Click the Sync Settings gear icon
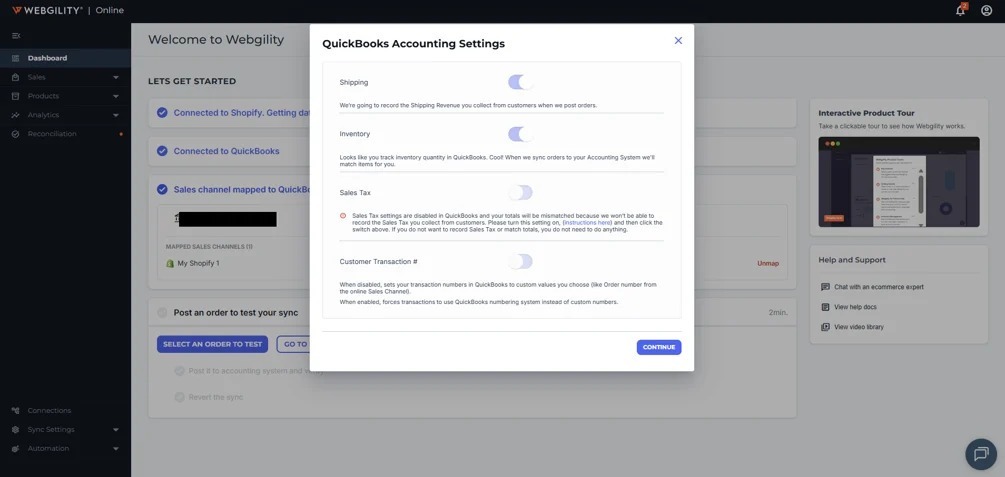Viewport: 1005px width, 477px height. (x=15, y=430)
